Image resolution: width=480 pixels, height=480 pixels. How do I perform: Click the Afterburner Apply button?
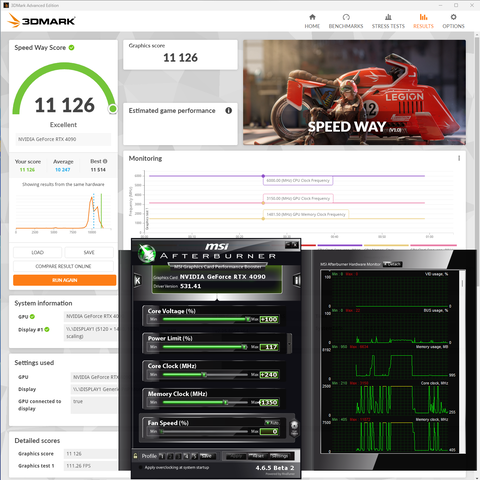point(236,456)
